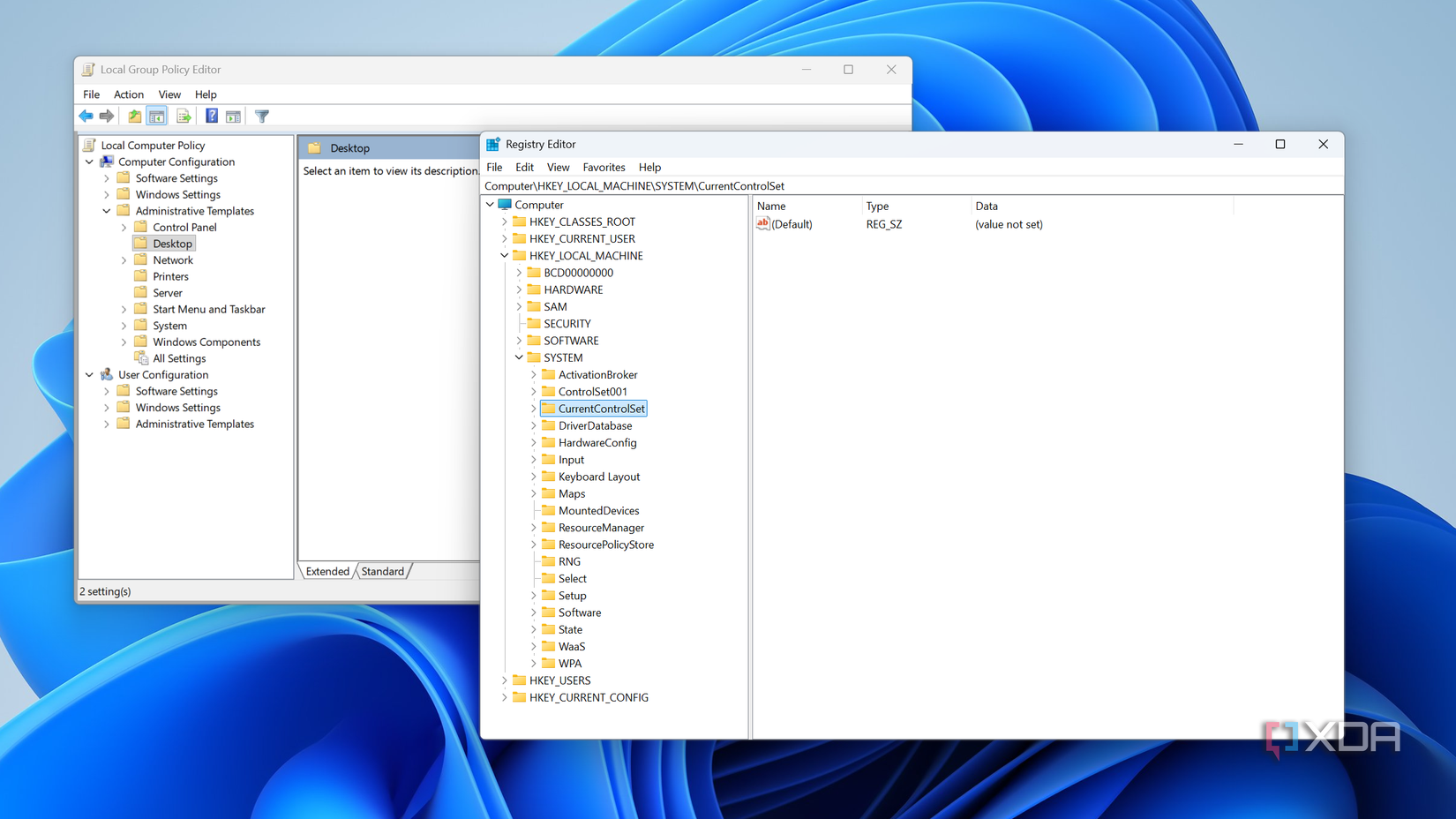Collapse Administrative Templates under Computer Configuration
This screenshot has width=1456, height=819.
(107, 211)
